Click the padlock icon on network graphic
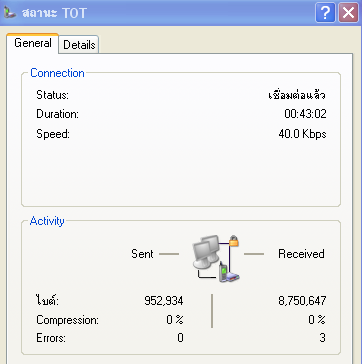Viewport: 362px width, 364px height. 234,241
